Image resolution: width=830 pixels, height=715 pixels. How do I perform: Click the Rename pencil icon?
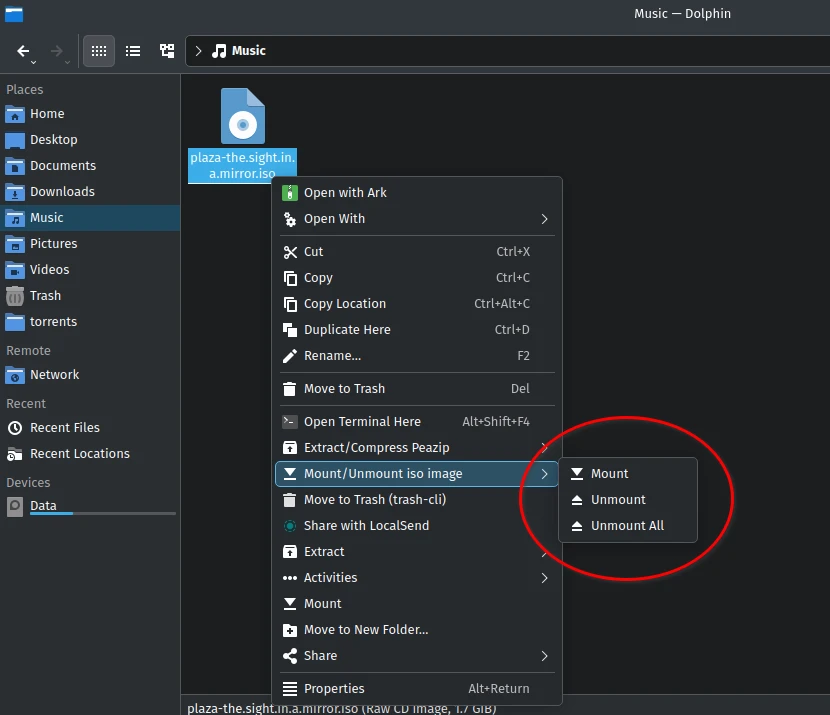coord(290,356)
